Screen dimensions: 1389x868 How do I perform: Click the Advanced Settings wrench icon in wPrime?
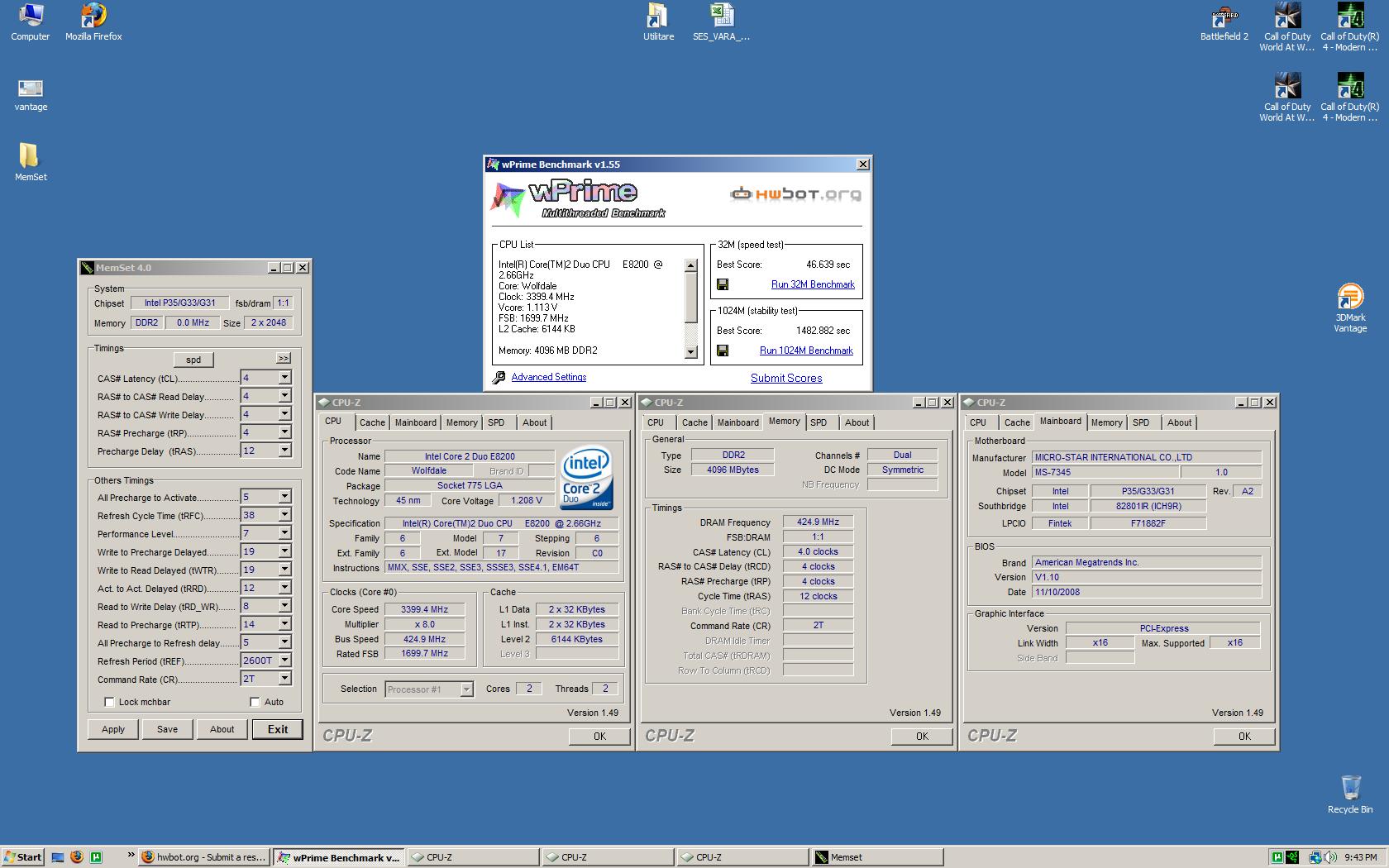[x=499, y=378]
